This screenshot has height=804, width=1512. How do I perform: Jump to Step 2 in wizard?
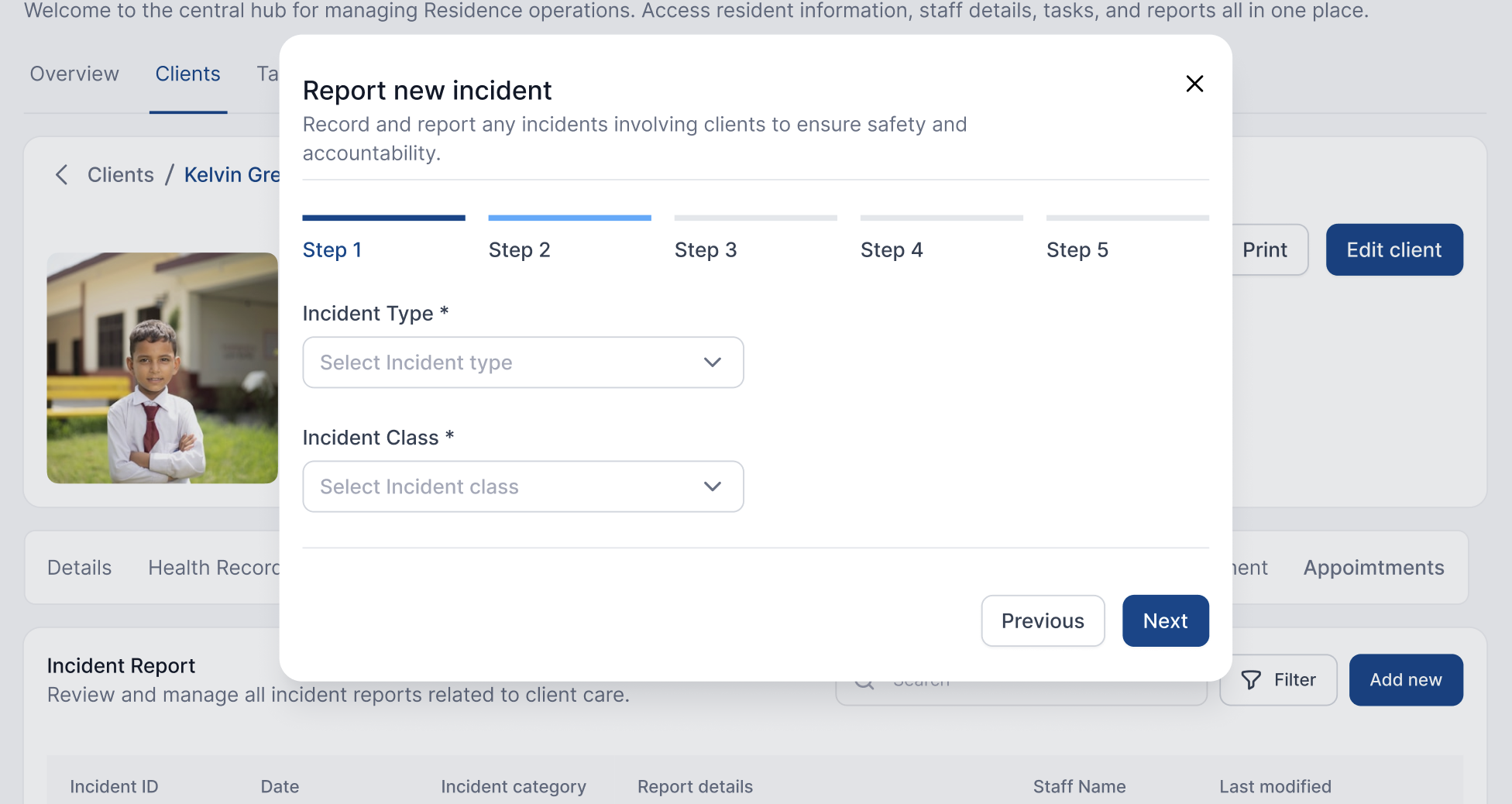pos(519,249)
